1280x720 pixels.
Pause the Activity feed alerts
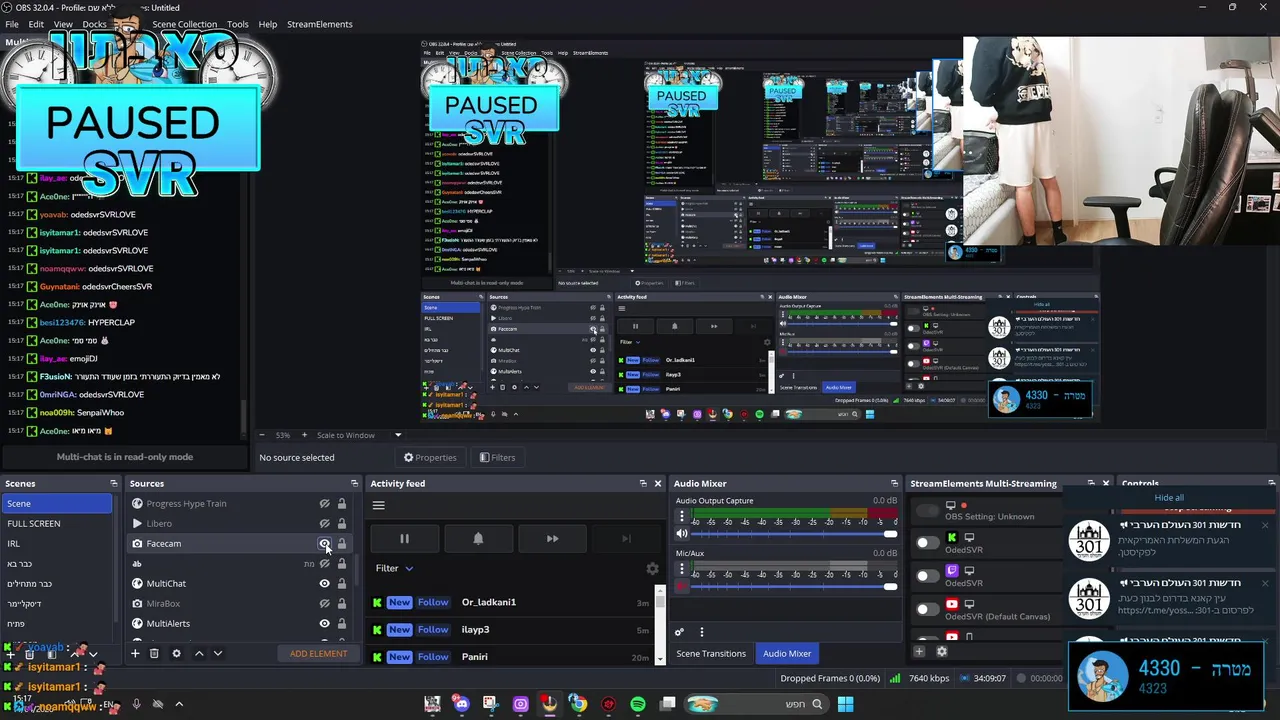[x=404, y=538]
